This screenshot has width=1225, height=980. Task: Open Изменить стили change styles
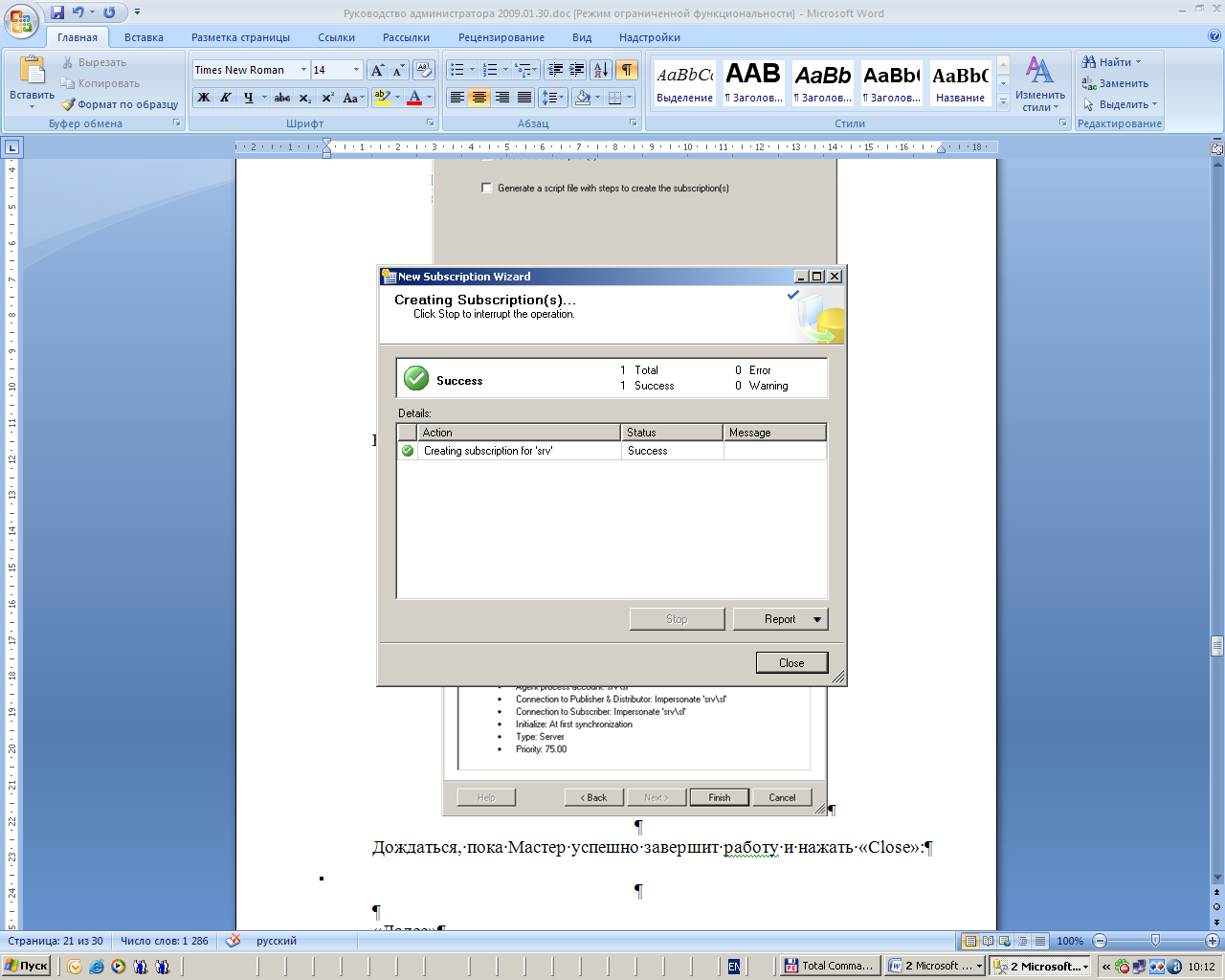[x=1040, y=83]
